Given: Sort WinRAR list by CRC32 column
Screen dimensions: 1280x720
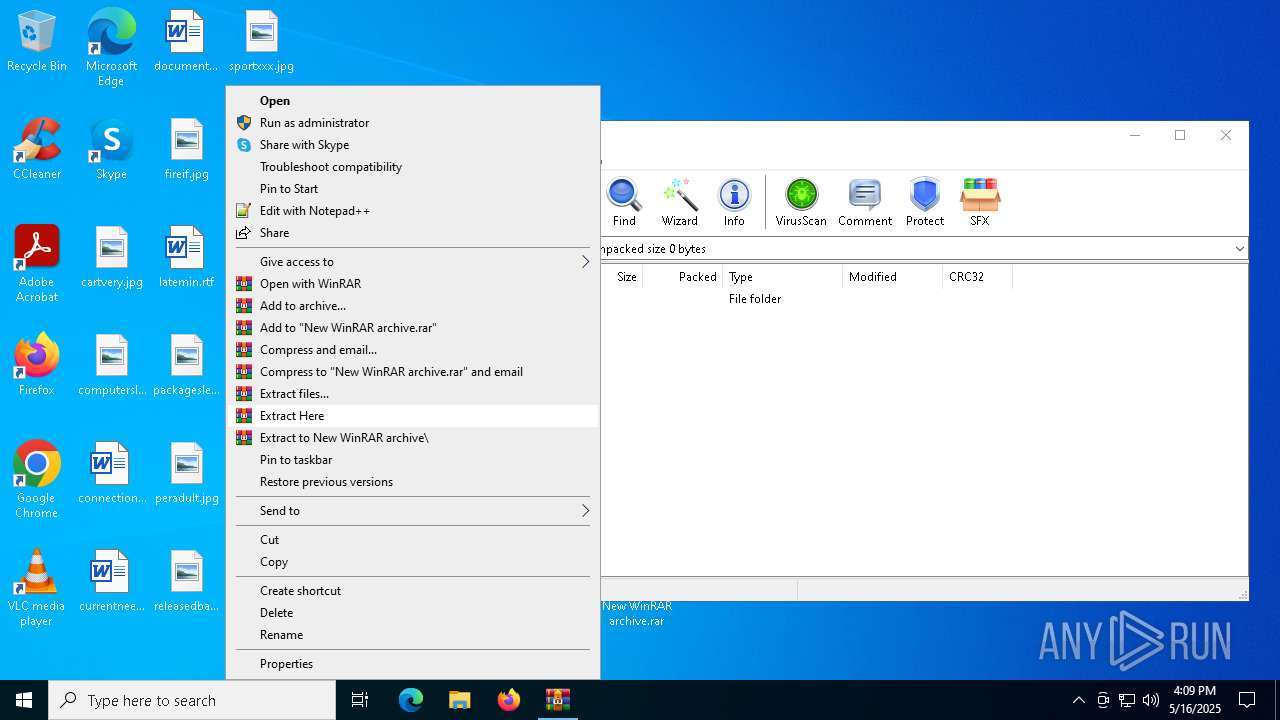Looking at the screenshot, I should point(977,277).
